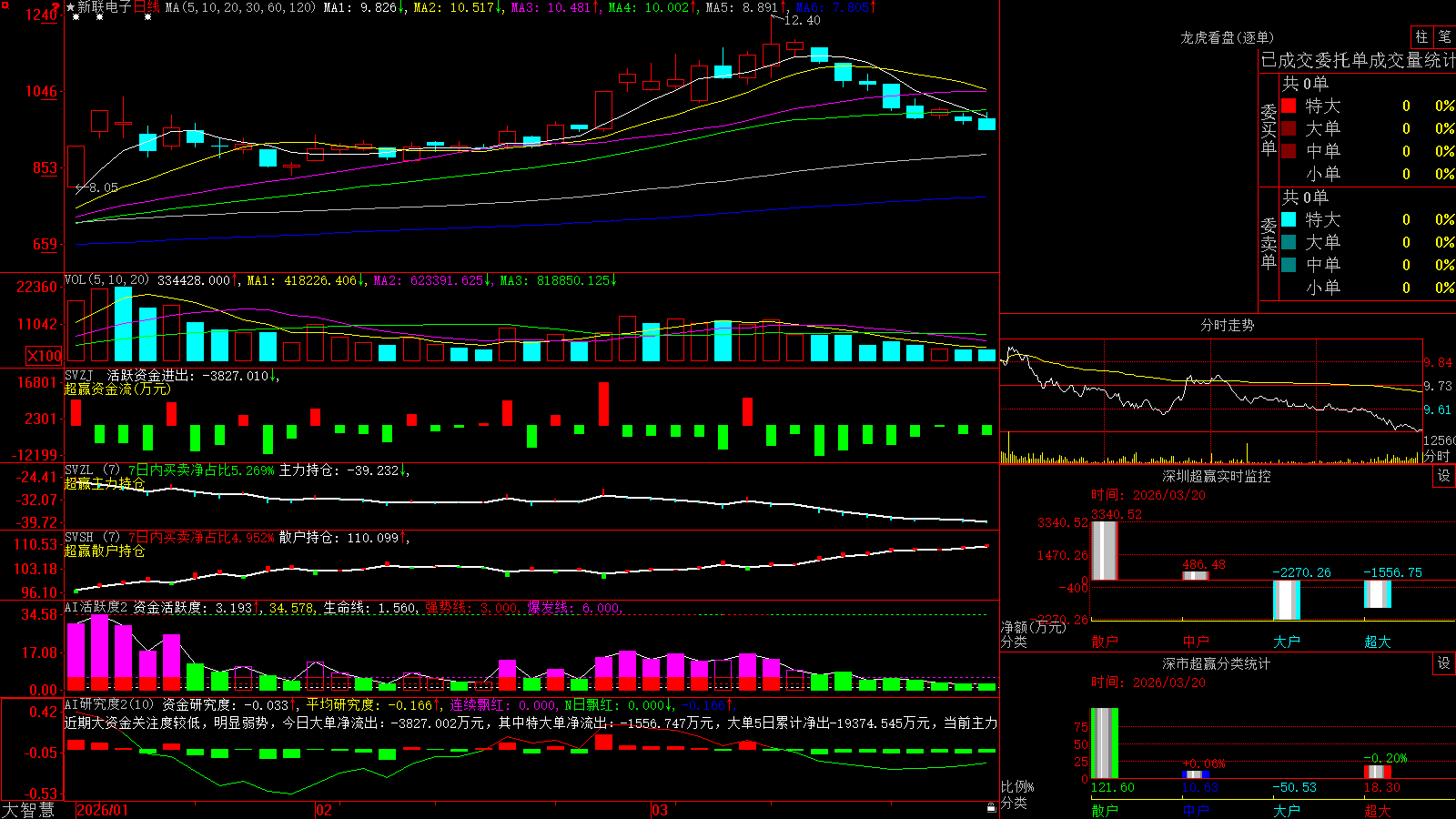Click the 7日内买卖净占比5.269% label

point(201,470)
